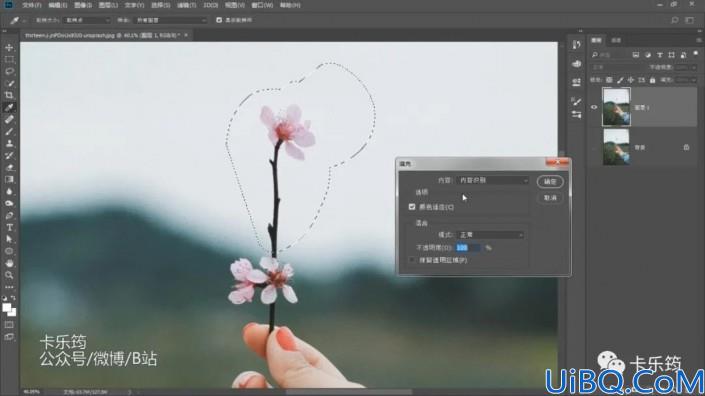Open the History panel icon
705x396 pixels.
576,44
